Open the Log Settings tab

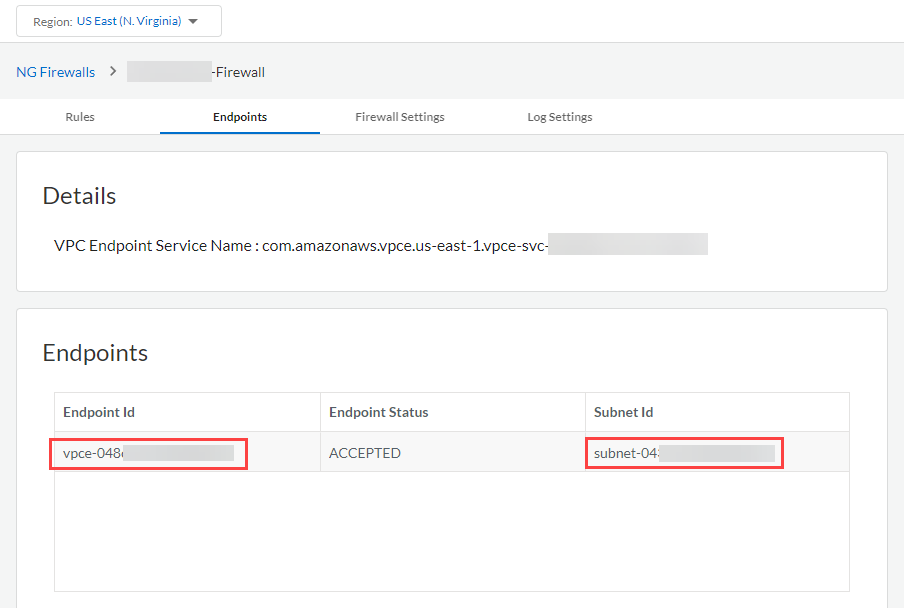point(560,117)
